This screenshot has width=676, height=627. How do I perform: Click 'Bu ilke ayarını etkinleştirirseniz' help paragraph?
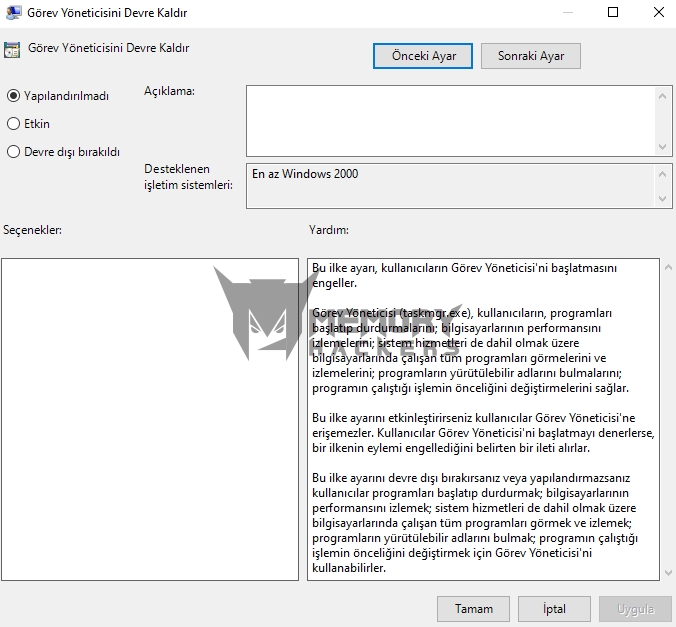483,433
